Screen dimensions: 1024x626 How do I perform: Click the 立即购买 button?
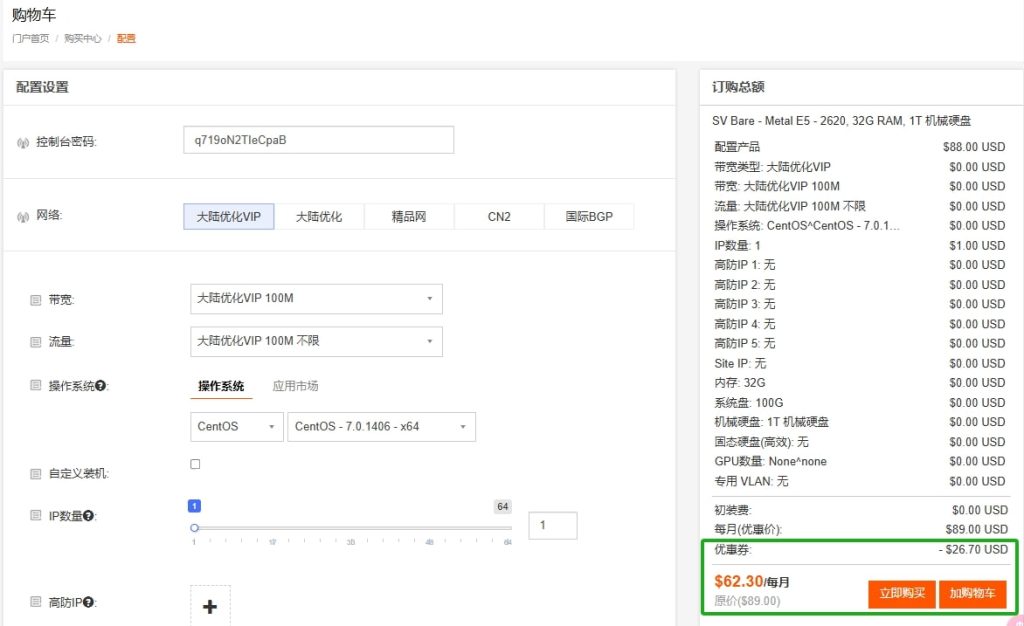(901, 593)
